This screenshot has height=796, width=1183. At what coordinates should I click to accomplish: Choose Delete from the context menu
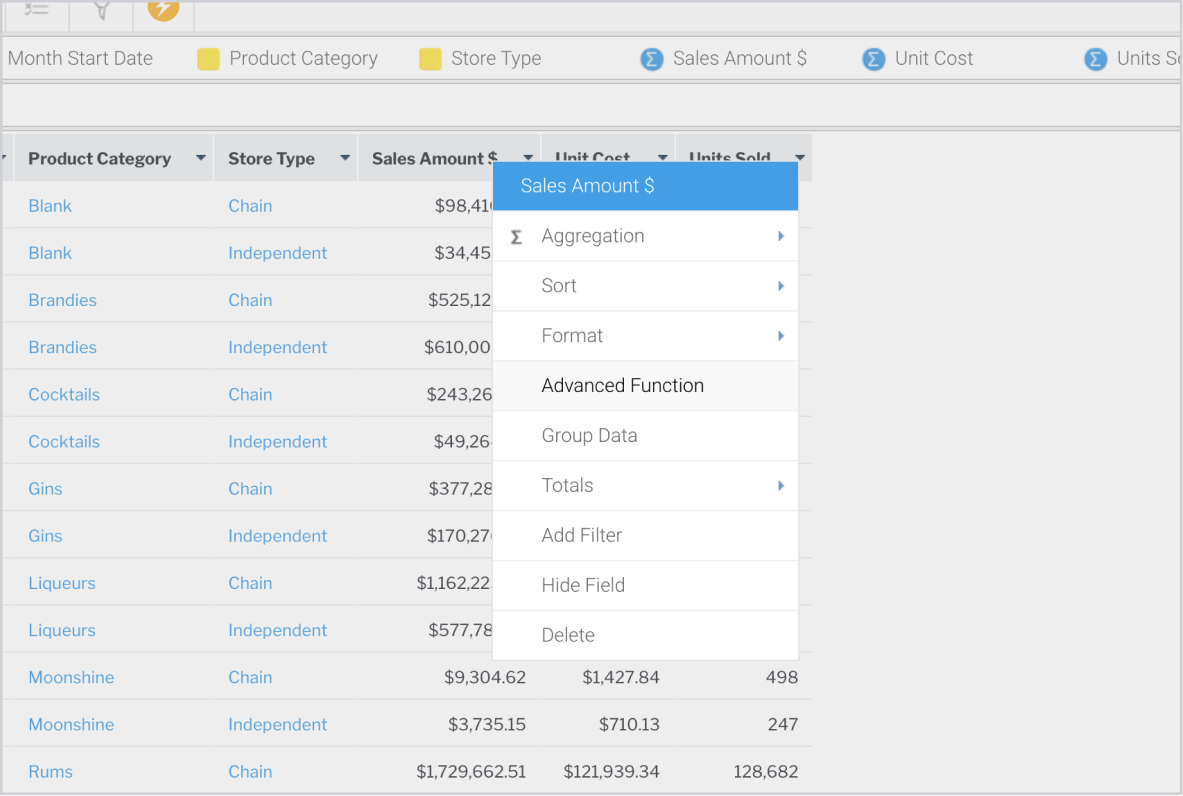pyautogui.click(x=568, y=636)
